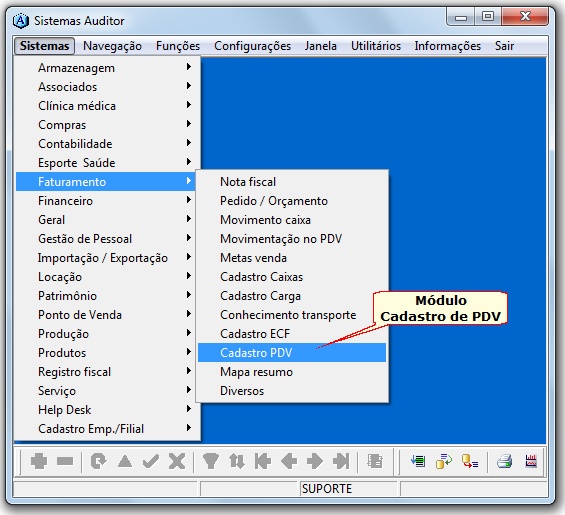
Task: Click the SUPORTE status bar field
Action: 348,489
